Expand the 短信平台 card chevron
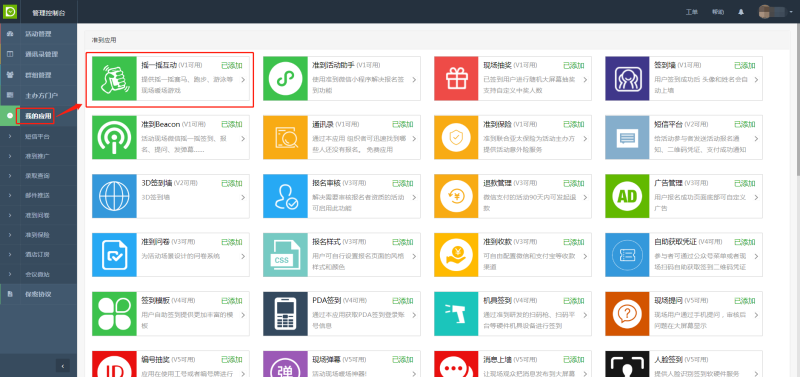Screen dimensions: 800x377 [756, 138]
